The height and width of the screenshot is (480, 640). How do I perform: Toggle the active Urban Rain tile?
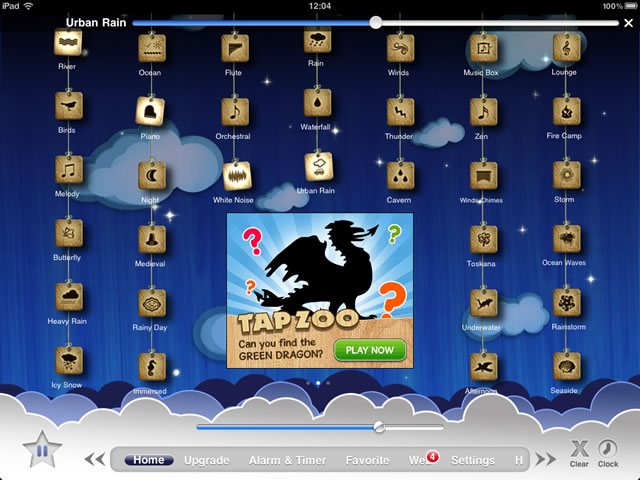[x=319, y=167]
